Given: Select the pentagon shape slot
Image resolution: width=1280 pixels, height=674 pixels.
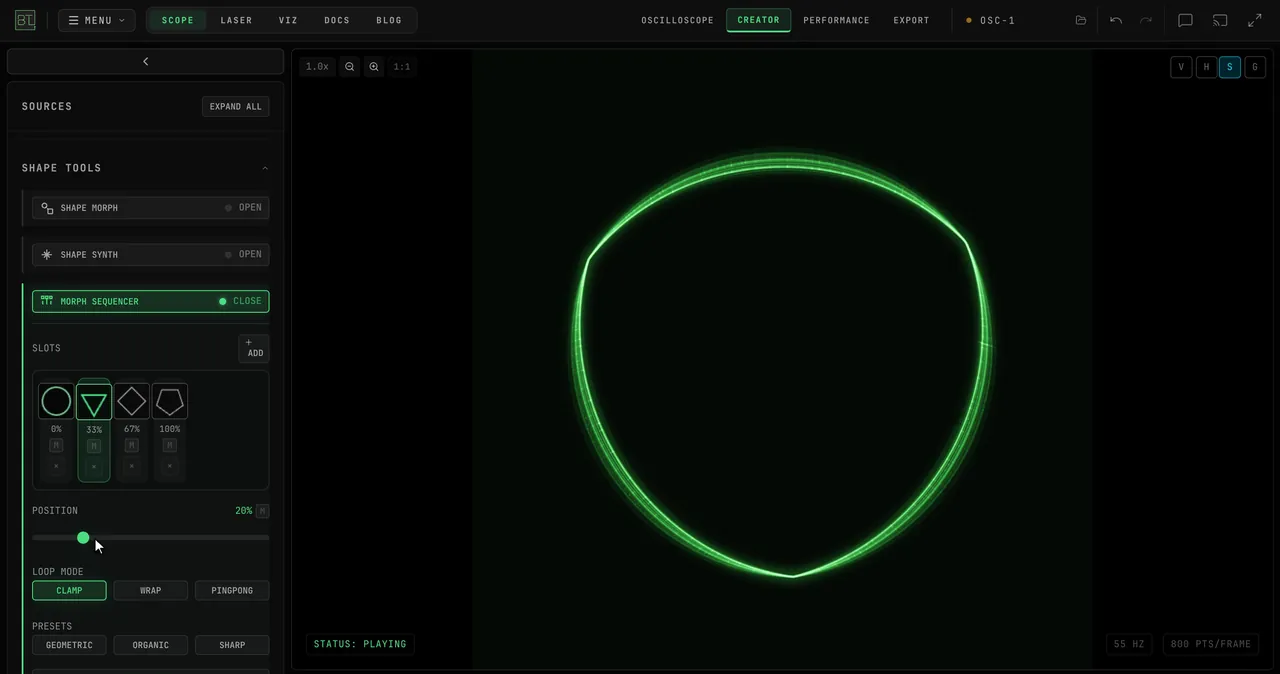Looking at the screenshot, I should [x=170, y=402].
